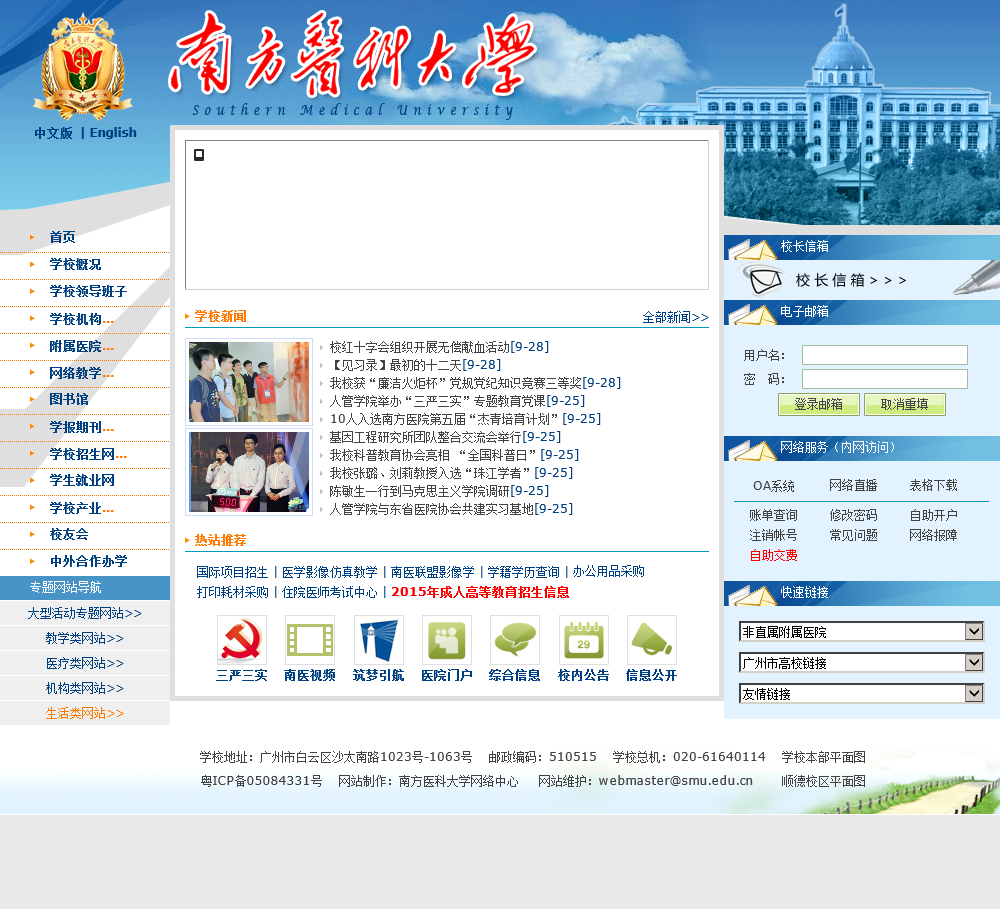Open 学生就业网 menu item

click(x=82, y=480)
